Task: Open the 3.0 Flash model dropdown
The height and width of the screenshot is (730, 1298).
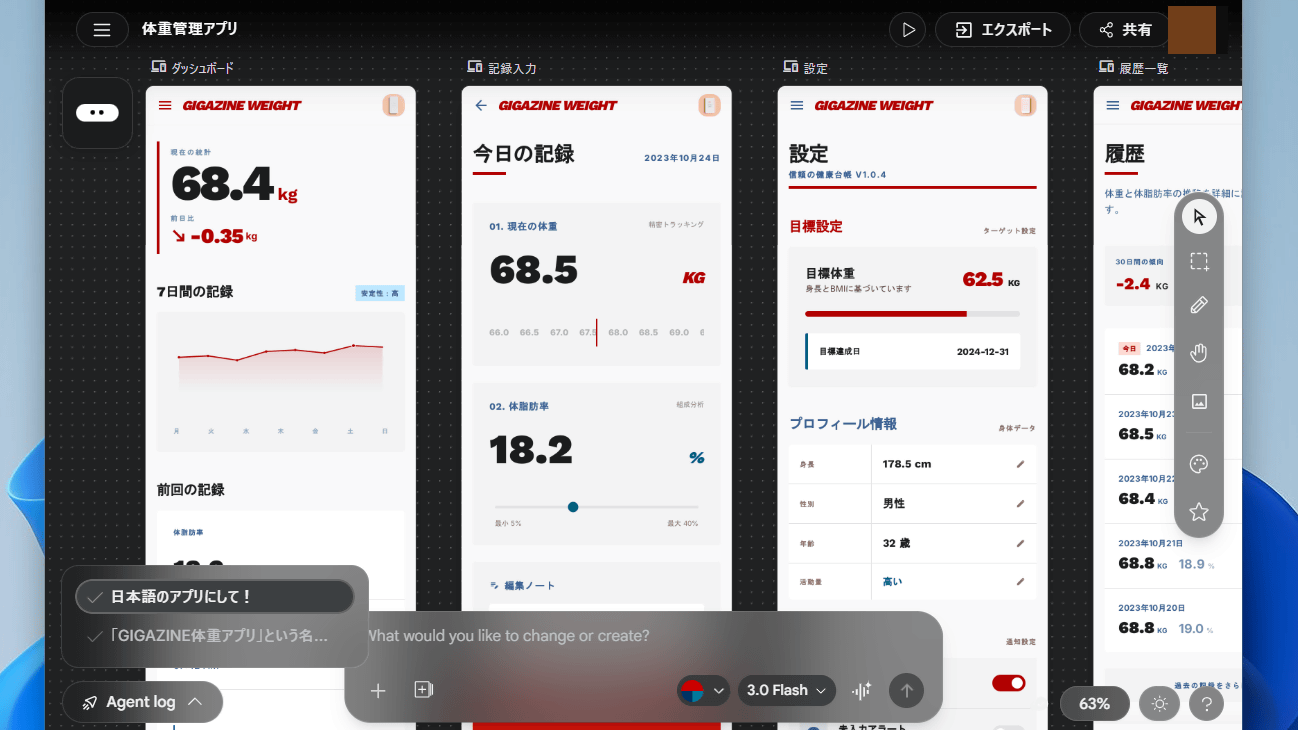Action: pyautogui.click(x=786, y=690)
